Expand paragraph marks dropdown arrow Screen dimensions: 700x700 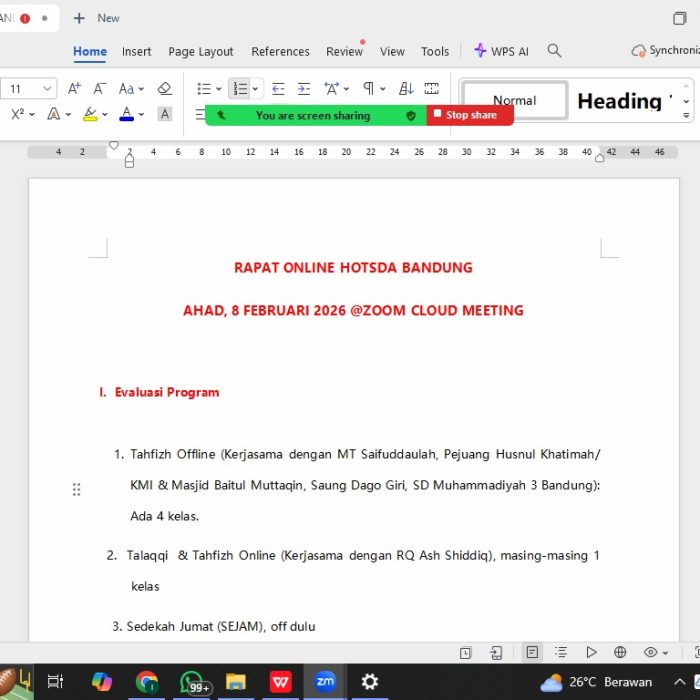coord(383,89)
